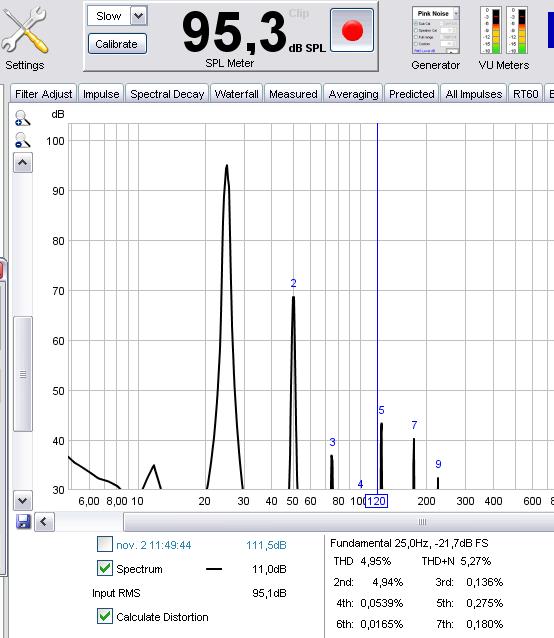Click the harmonic 7 marker label
The height and width of the screenshot is (638, 554).
pos(414,425)
